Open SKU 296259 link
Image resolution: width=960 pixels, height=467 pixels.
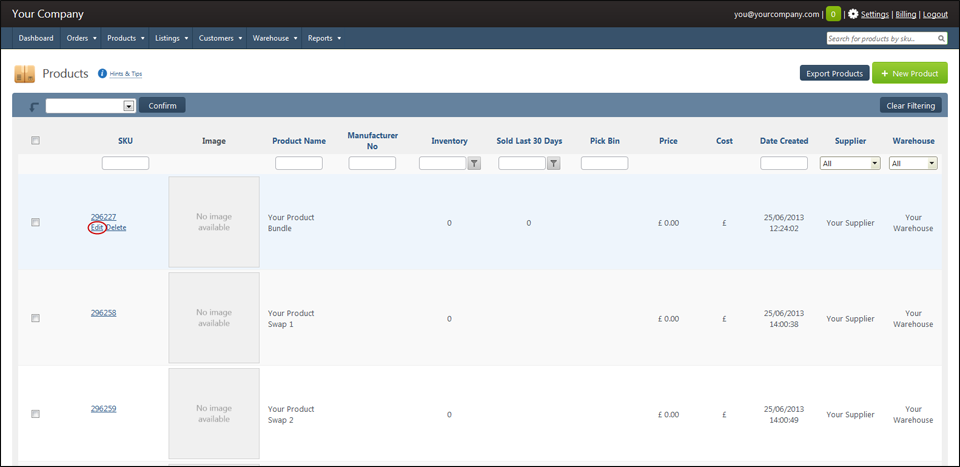tap(103, 409)
